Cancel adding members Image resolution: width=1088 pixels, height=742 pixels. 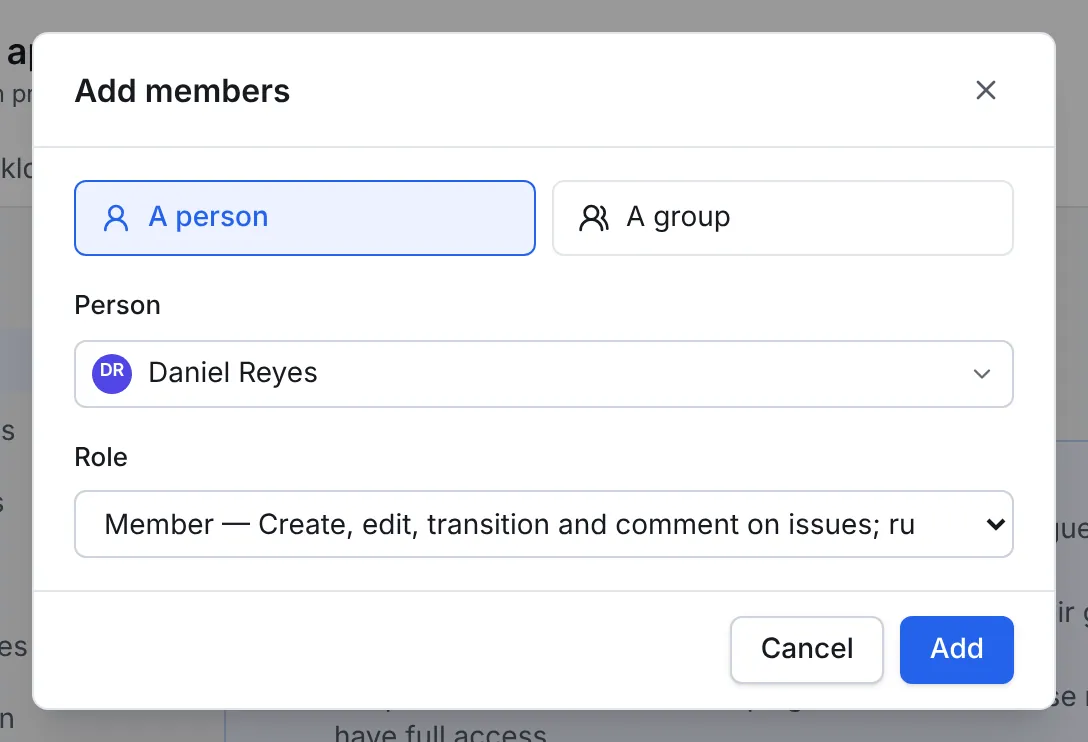(x=807, y=650)
